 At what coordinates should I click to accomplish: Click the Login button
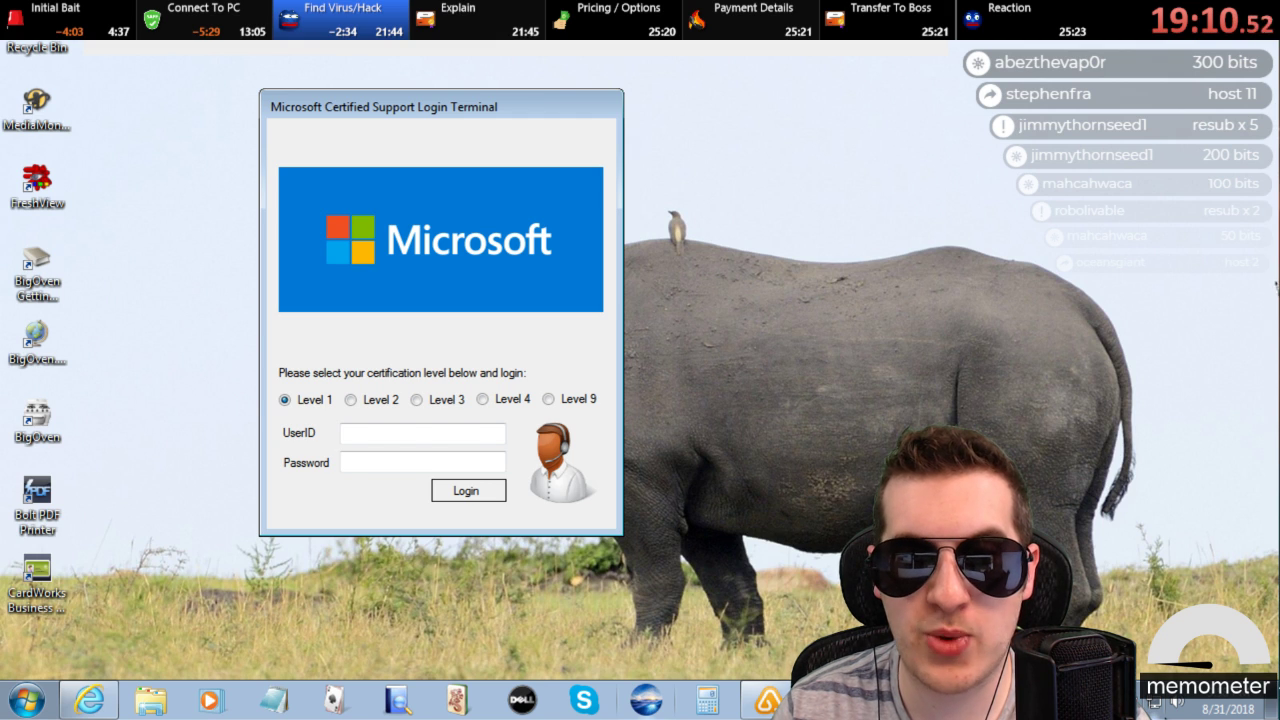469,490
